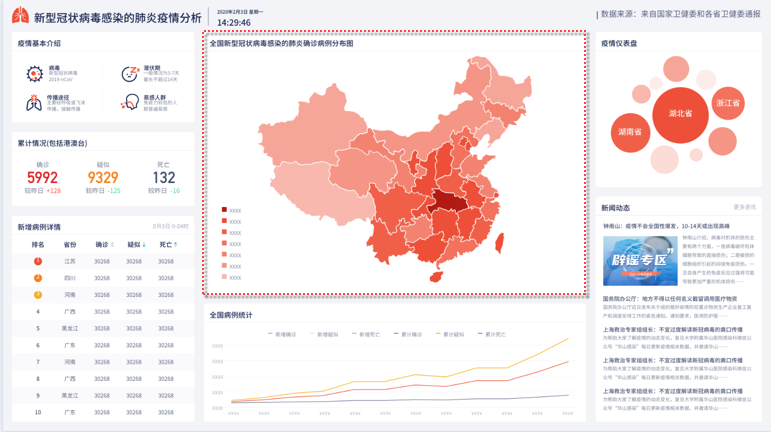Toggle the 新增死亡 legend series

pos(366,334)
